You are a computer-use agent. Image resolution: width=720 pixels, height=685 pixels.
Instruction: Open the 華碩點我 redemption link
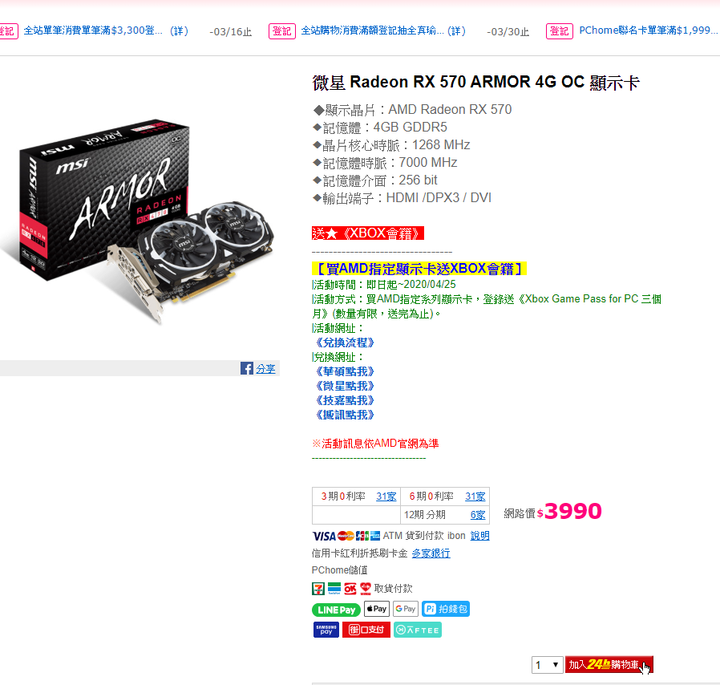pyautogui.click(x=345, y=371)
